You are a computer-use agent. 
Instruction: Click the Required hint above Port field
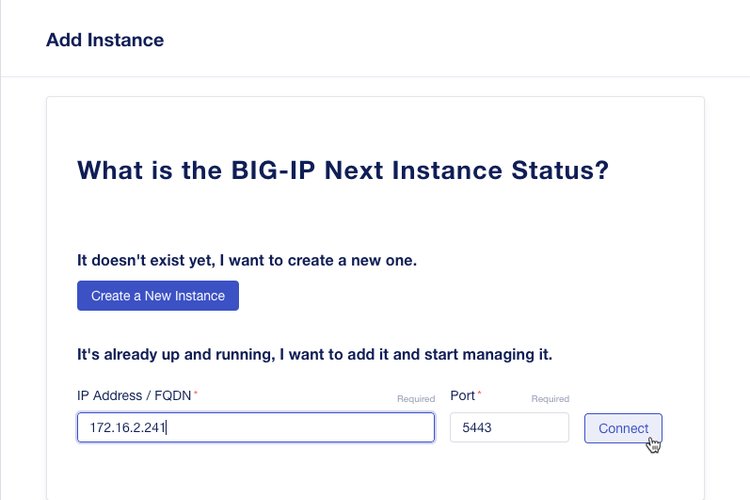(550, 399)
